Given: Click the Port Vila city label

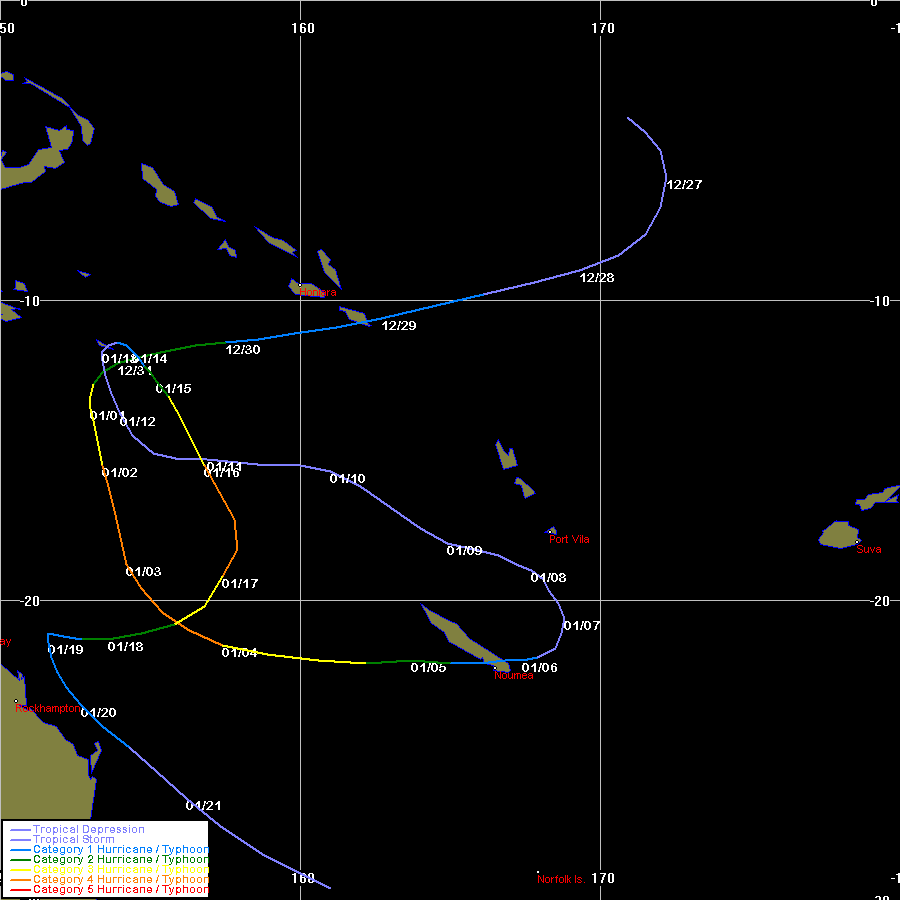Looking at the screenshot, I should tap(569, 540).
